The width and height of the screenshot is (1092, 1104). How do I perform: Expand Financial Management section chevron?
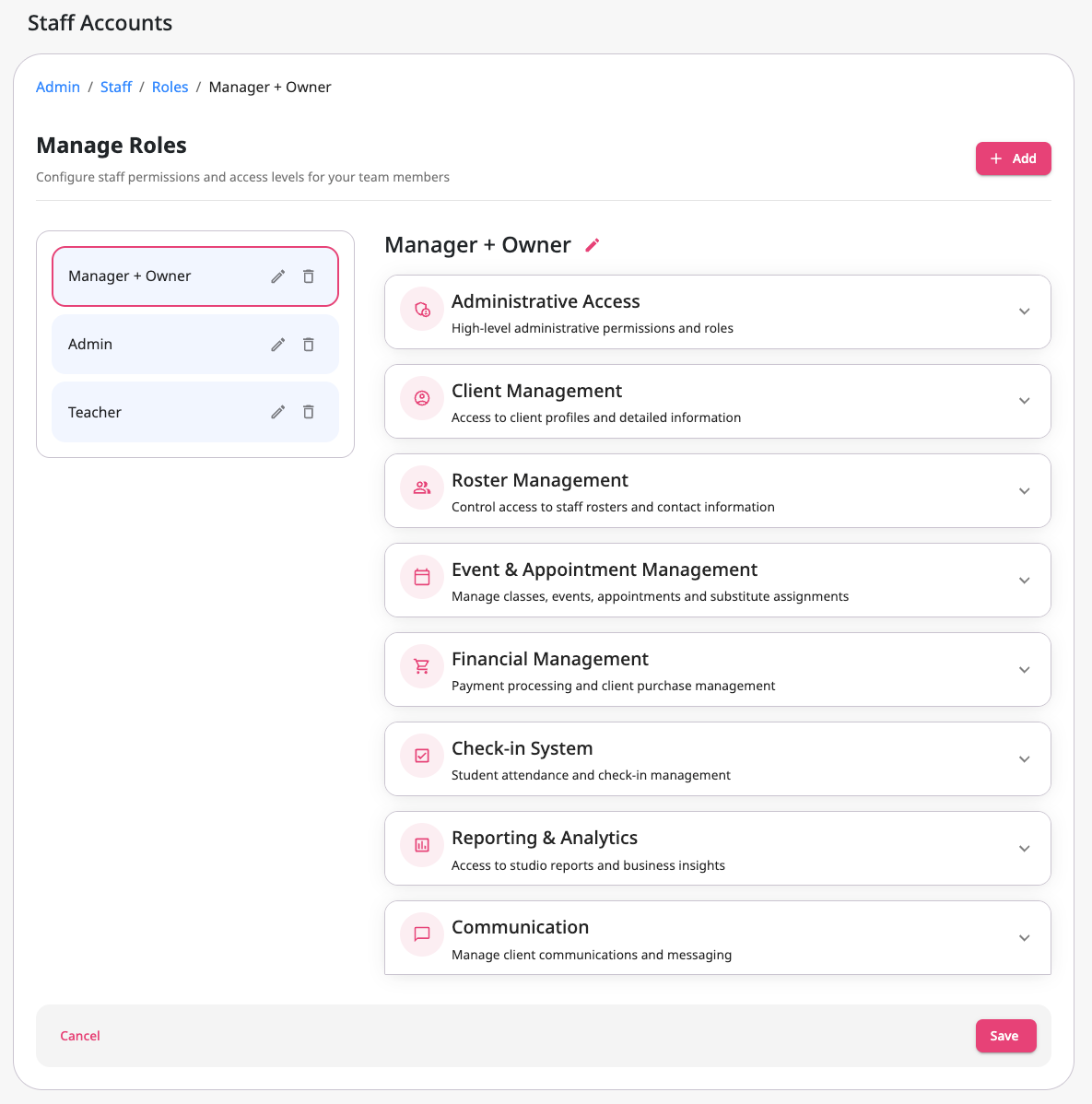coord(1025,670)
